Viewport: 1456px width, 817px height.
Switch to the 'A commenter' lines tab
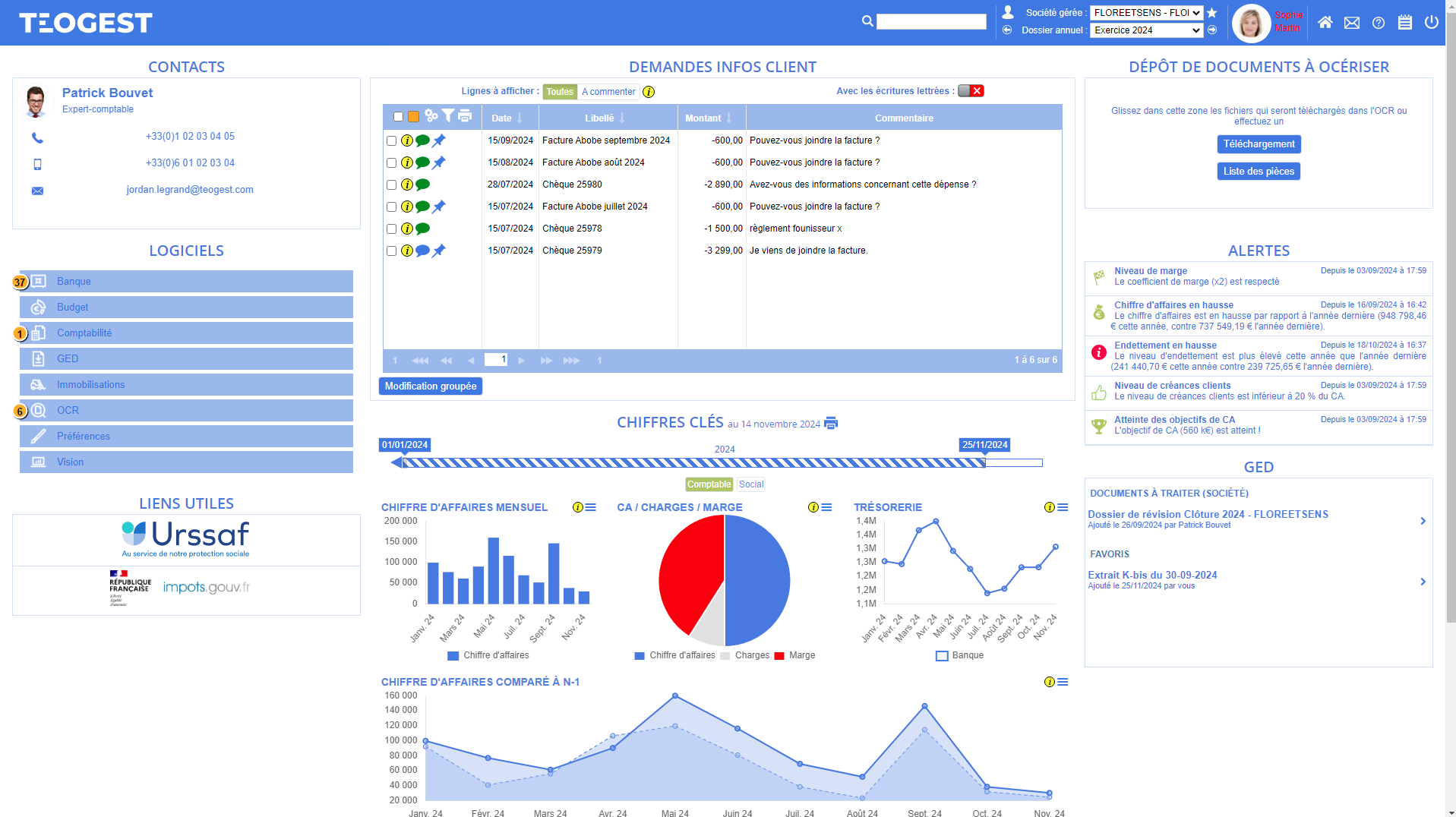pos(608,92)
